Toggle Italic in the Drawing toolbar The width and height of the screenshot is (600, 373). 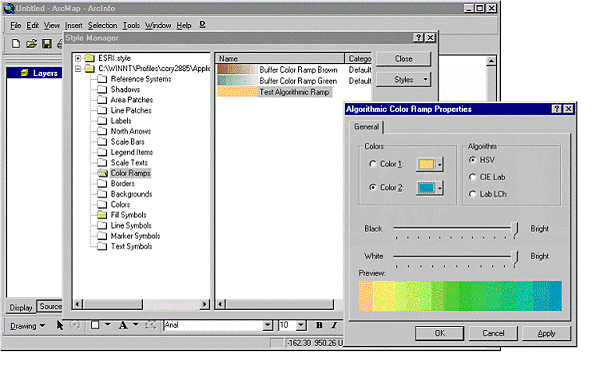coord(334,325)
